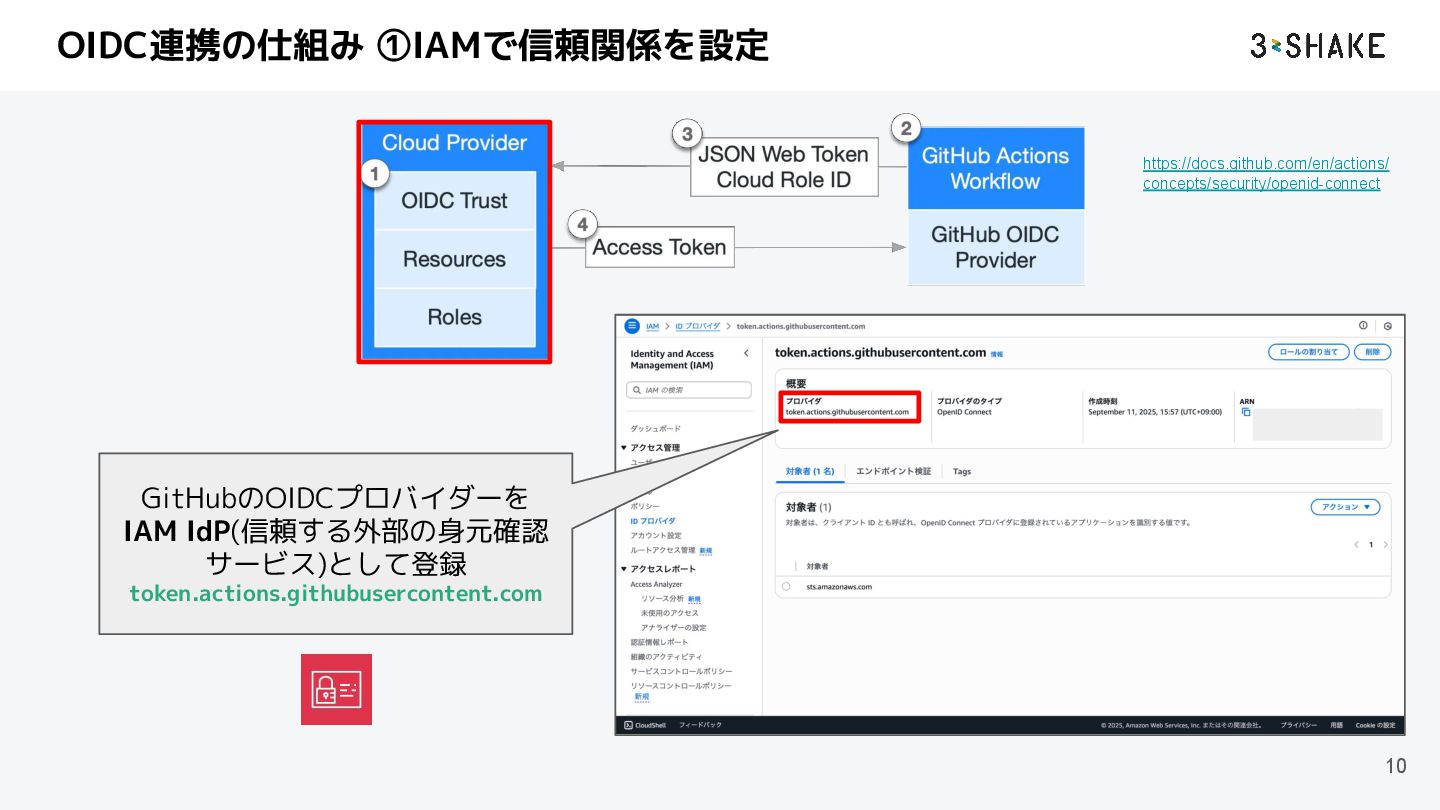The height and width of the screenshot is (810, 1440).
Task: Click the GitHub Actions Workflow box
Action: 995,168
